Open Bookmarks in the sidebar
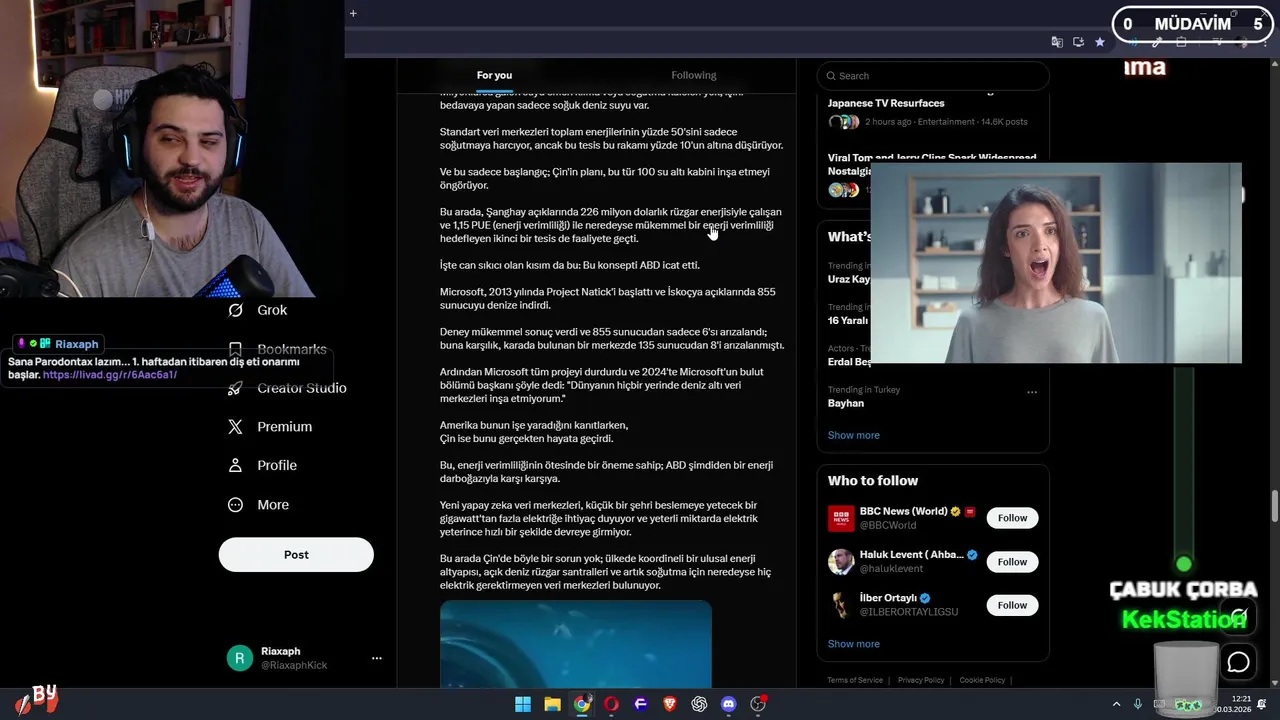 pos(278,349)
